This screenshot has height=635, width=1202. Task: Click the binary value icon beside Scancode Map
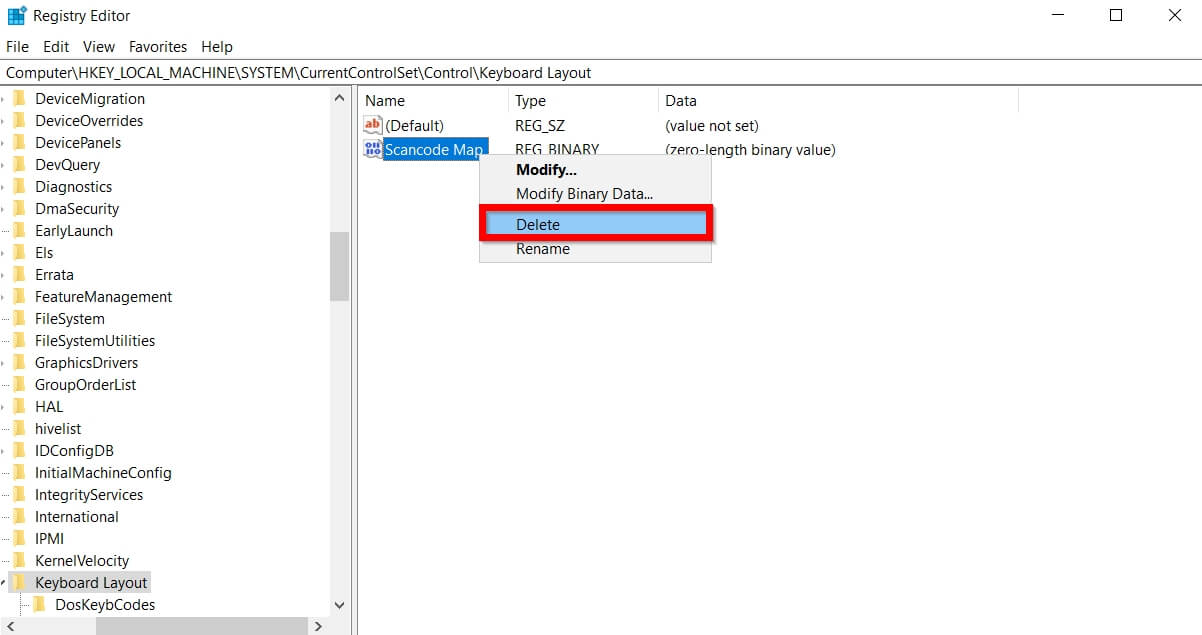(x=373, y=149)
